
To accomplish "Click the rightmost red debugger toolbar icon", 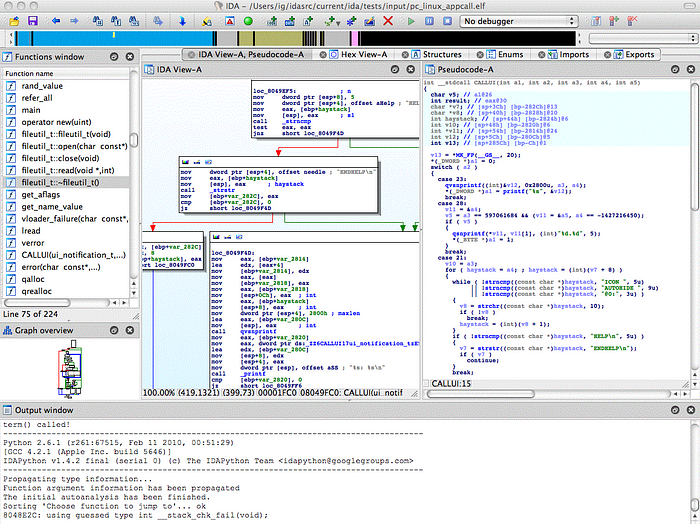I will [632, 21].
